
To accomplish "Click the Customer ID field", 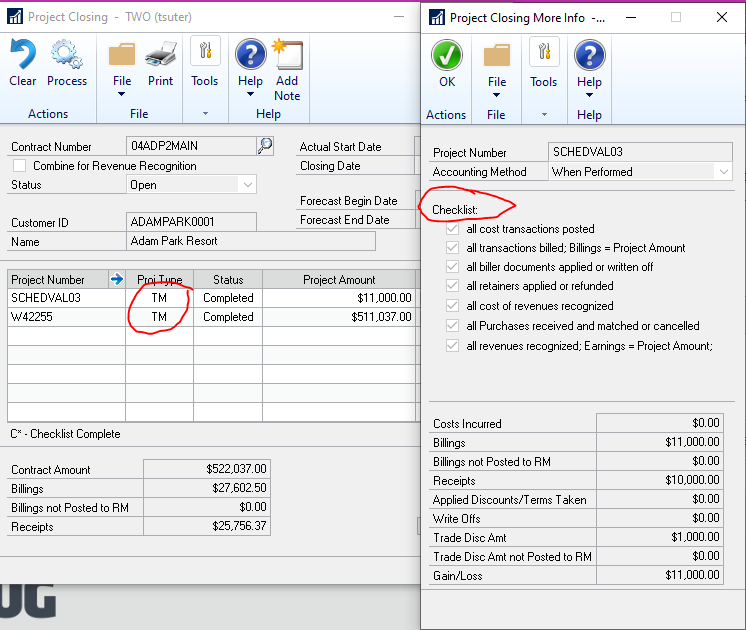I will (x=191, y=222).
